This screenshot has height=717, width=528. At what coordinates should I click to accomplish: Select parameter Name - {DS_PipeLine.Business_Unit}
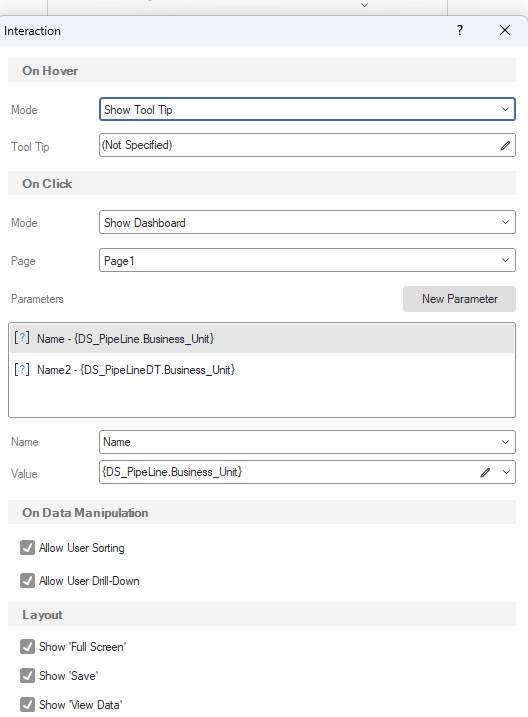pos(262,338)
